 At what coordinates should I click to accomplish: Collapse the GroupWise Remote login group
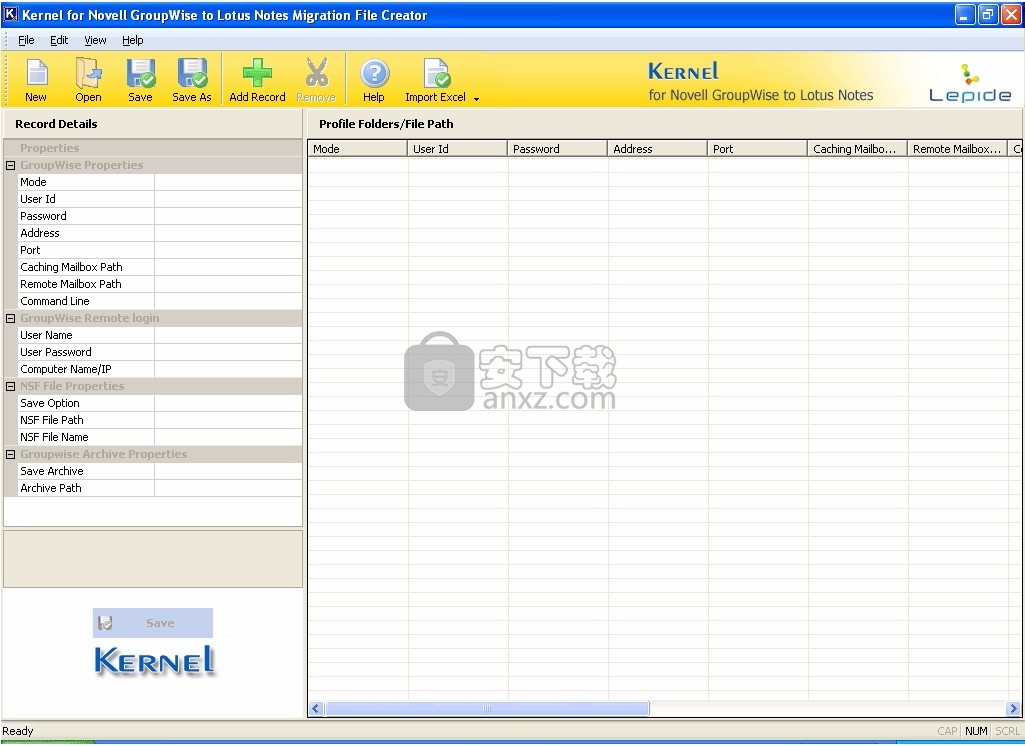(10, 318)
